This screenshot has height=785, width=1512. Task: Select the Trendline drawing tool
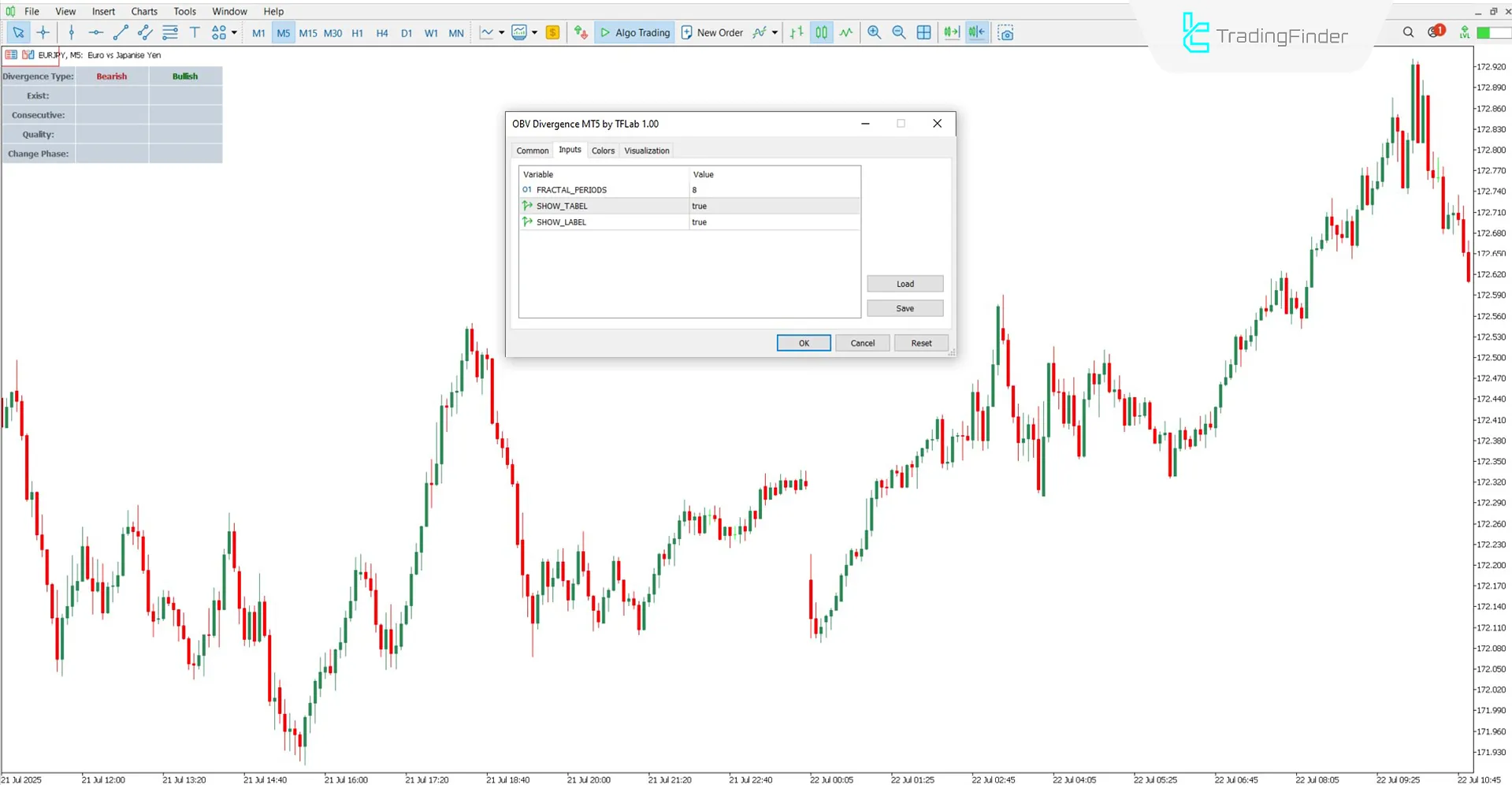pyautogui.click(x=120, y=32)
